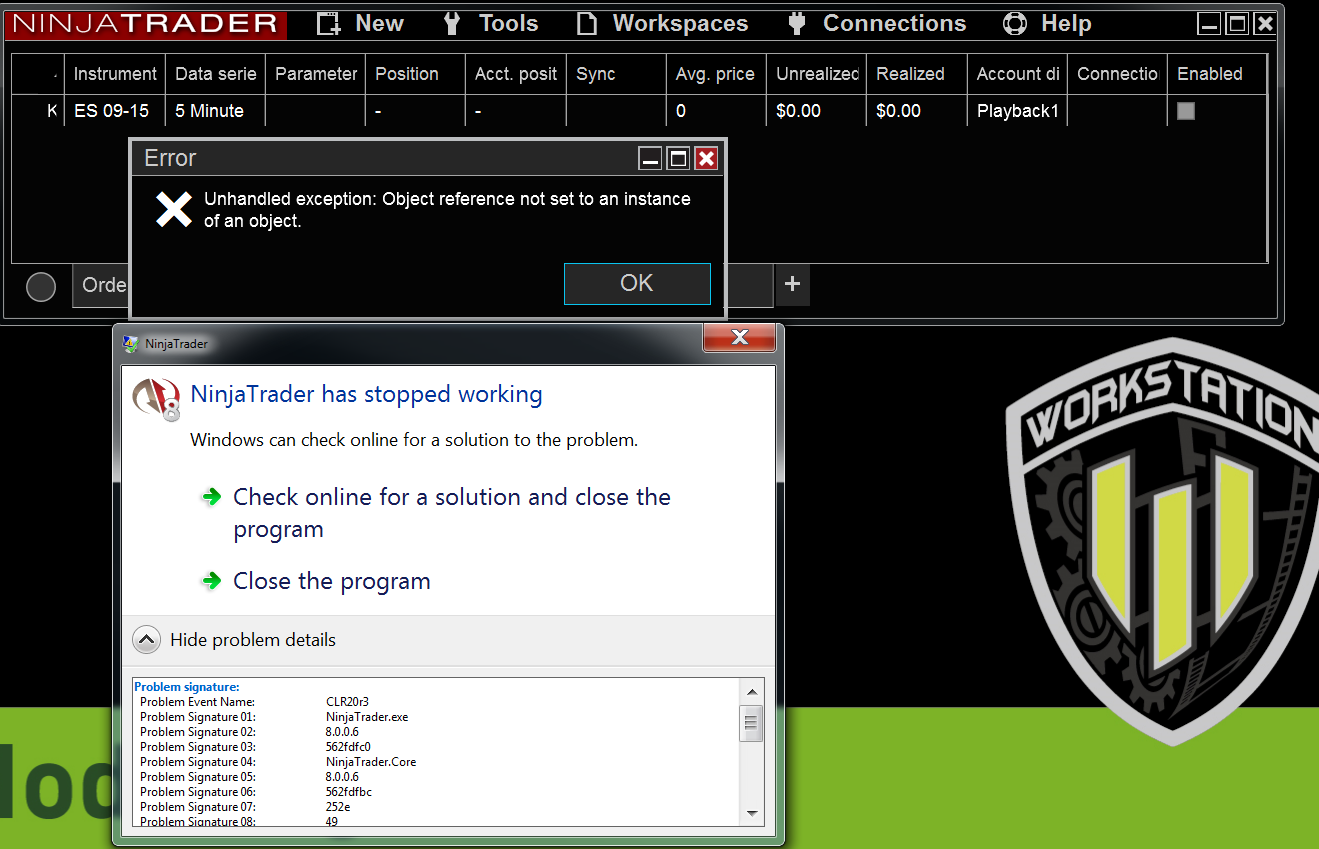Click the 'NinjaTrader has stopped working' heading
This screenshot has height=849, width=1319.
366,394
